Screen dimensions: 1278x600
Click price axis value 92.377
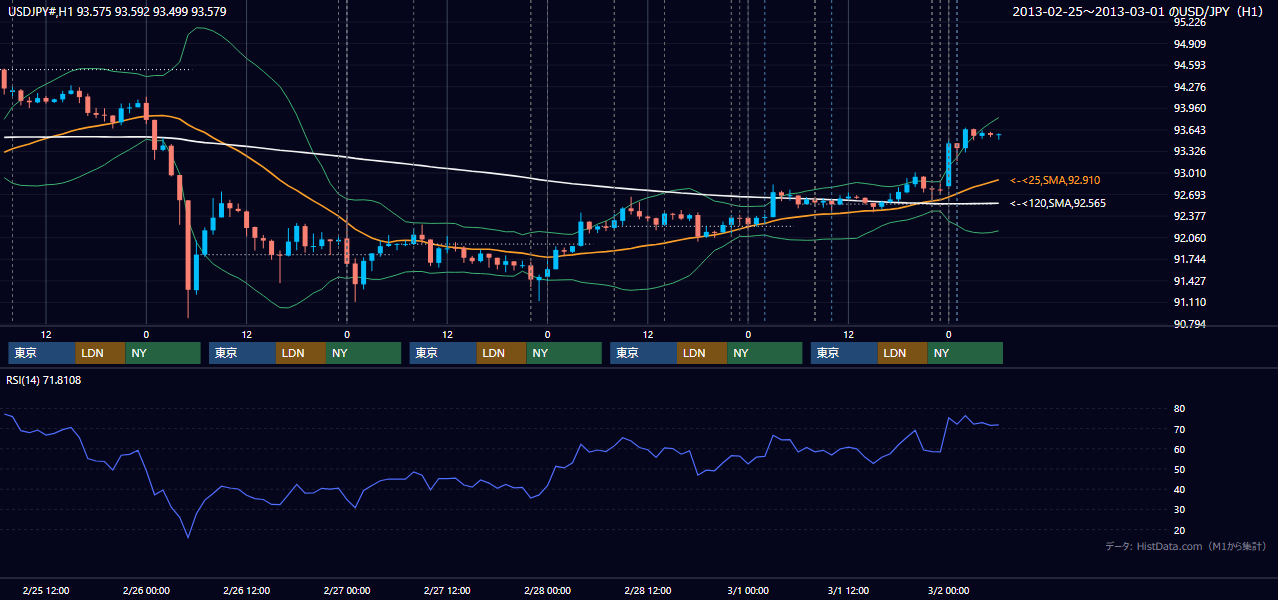(1190, 216)
